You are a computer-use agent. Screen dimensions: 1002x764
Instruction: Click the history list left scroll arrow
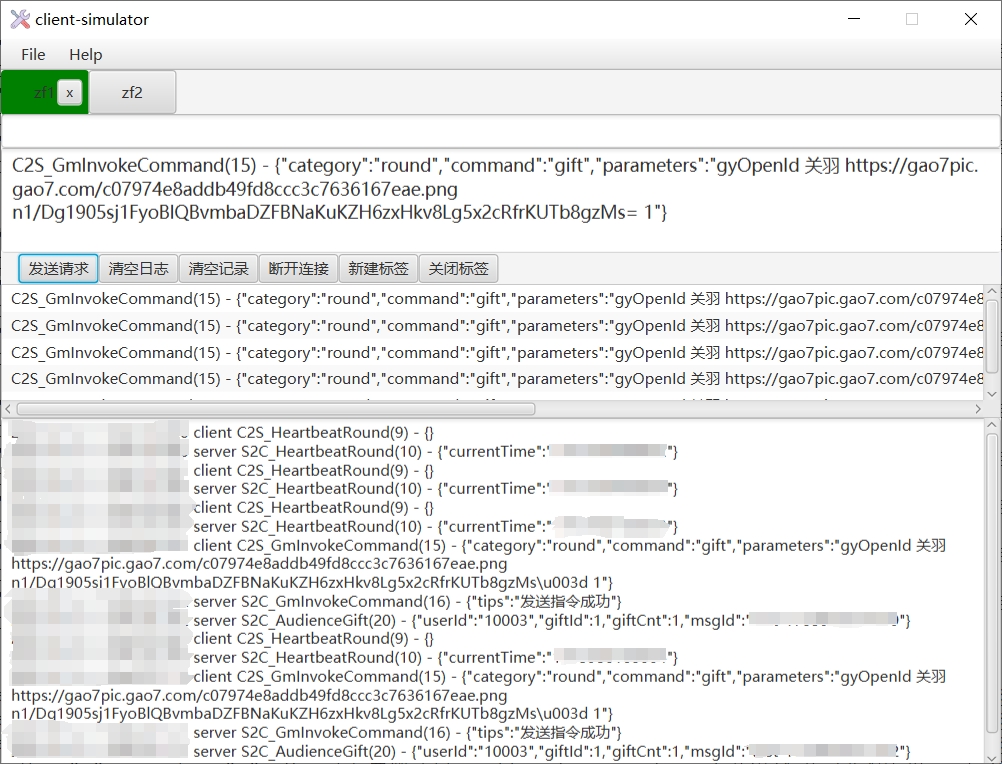tap(8, 409)
